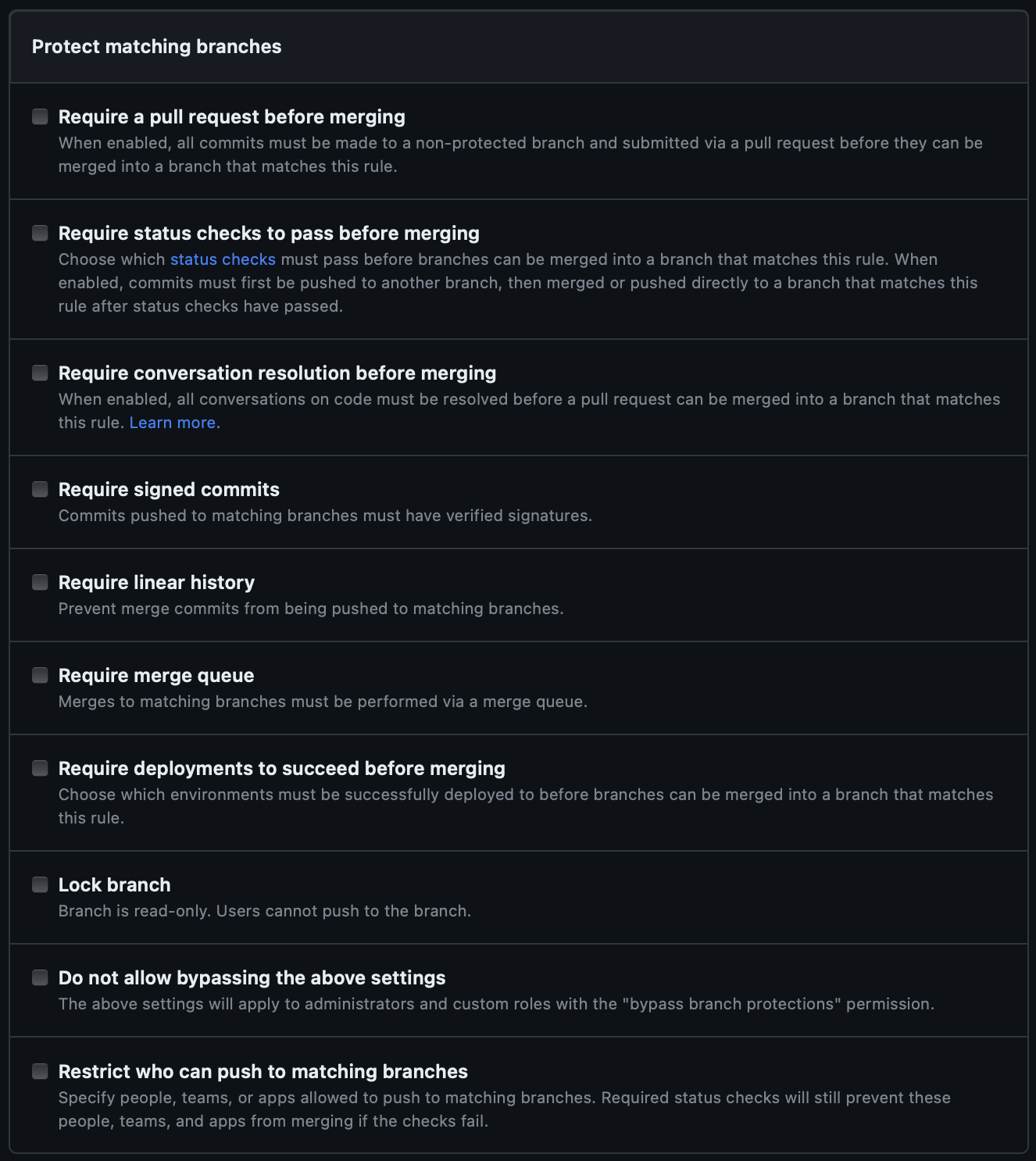Follow the Learn more link
Image resolution: width=1036 pixels, height=1161 pixels.
tap(172, 423)
